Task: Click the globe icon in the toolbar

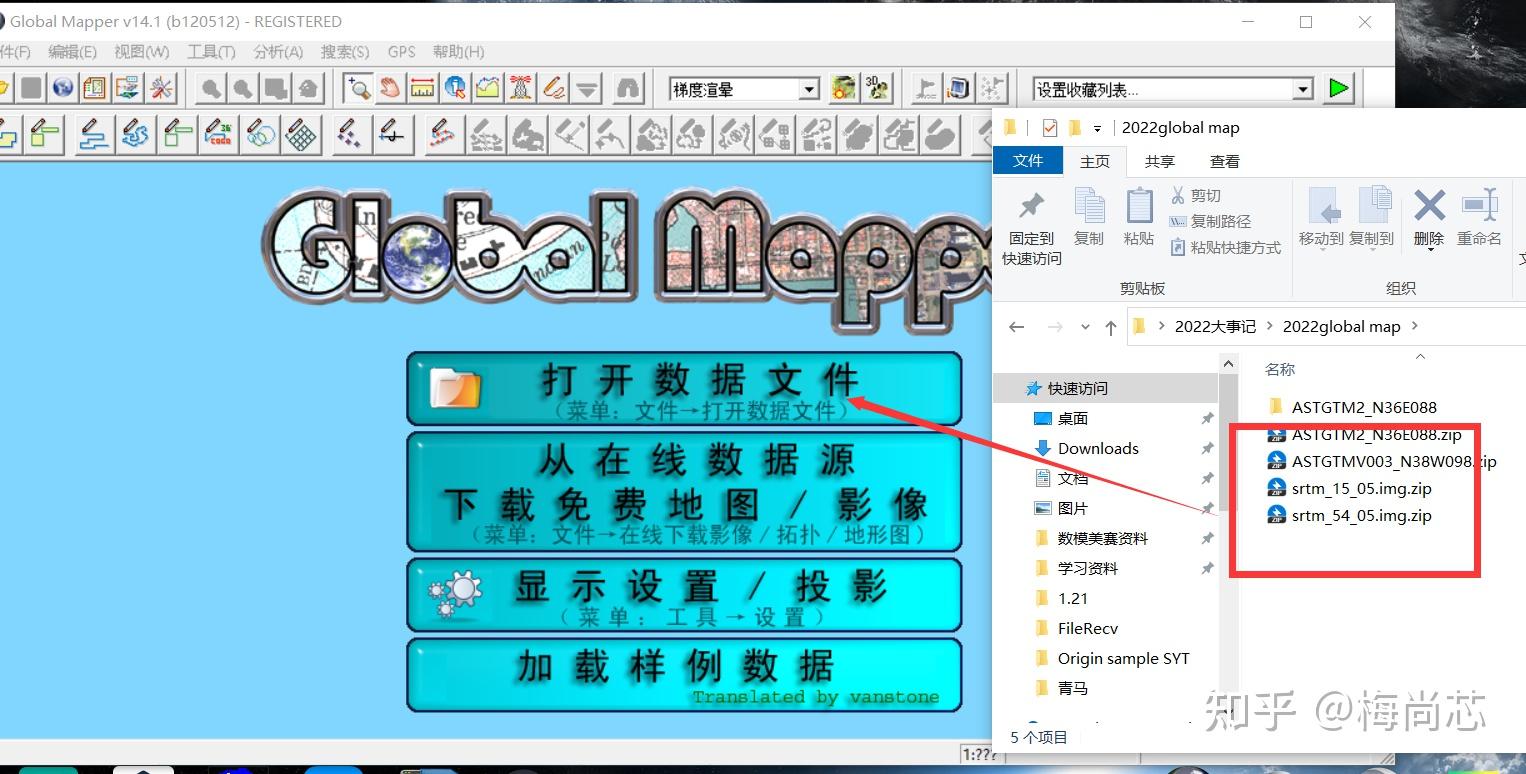Action: pyautogui.click(x=62, y=88)
